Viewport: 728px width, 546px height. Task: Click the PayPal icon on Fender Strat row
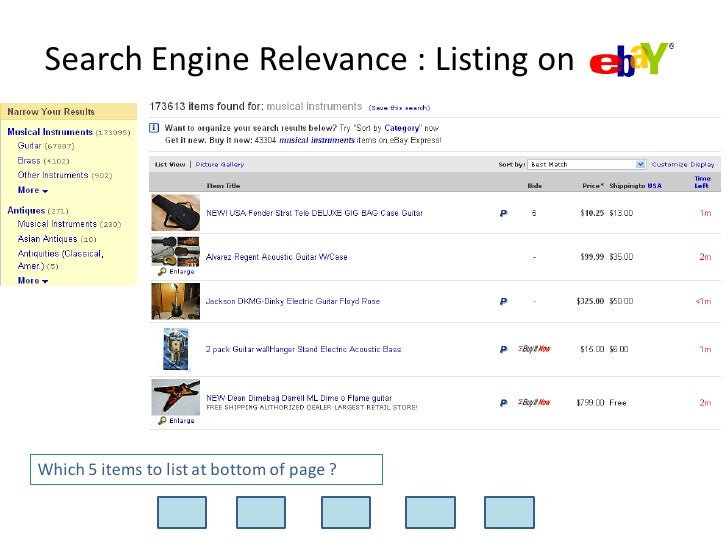503,214
